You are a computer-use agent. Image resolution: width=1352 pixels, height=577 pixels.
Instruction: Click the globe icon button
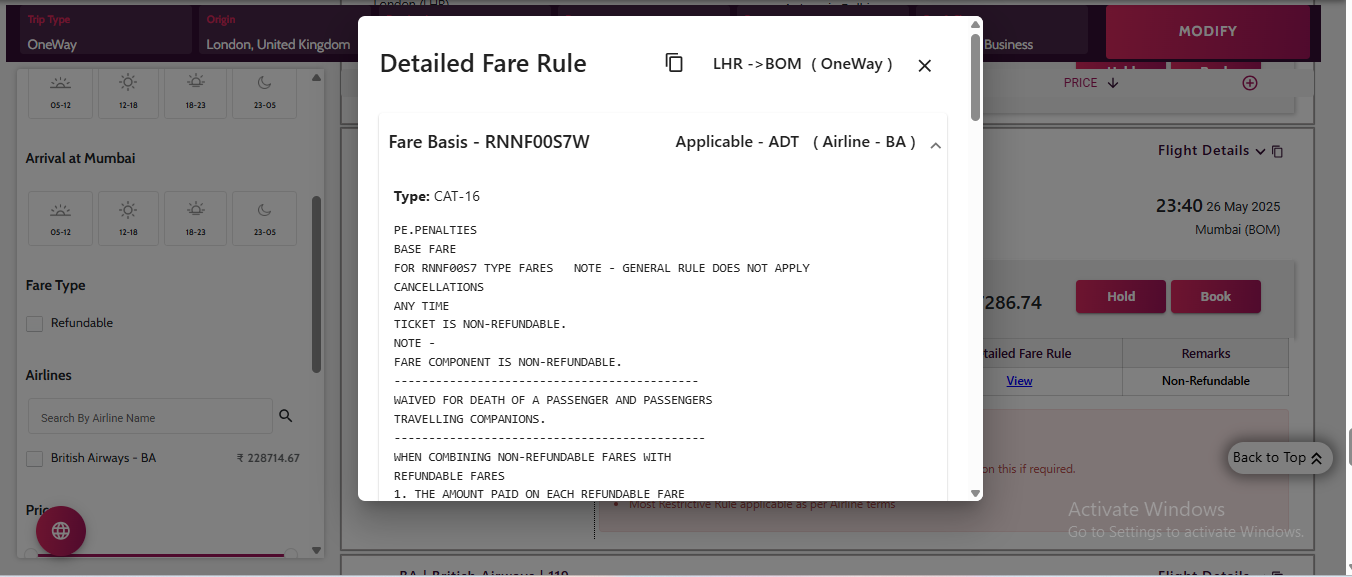pos(61,531)
